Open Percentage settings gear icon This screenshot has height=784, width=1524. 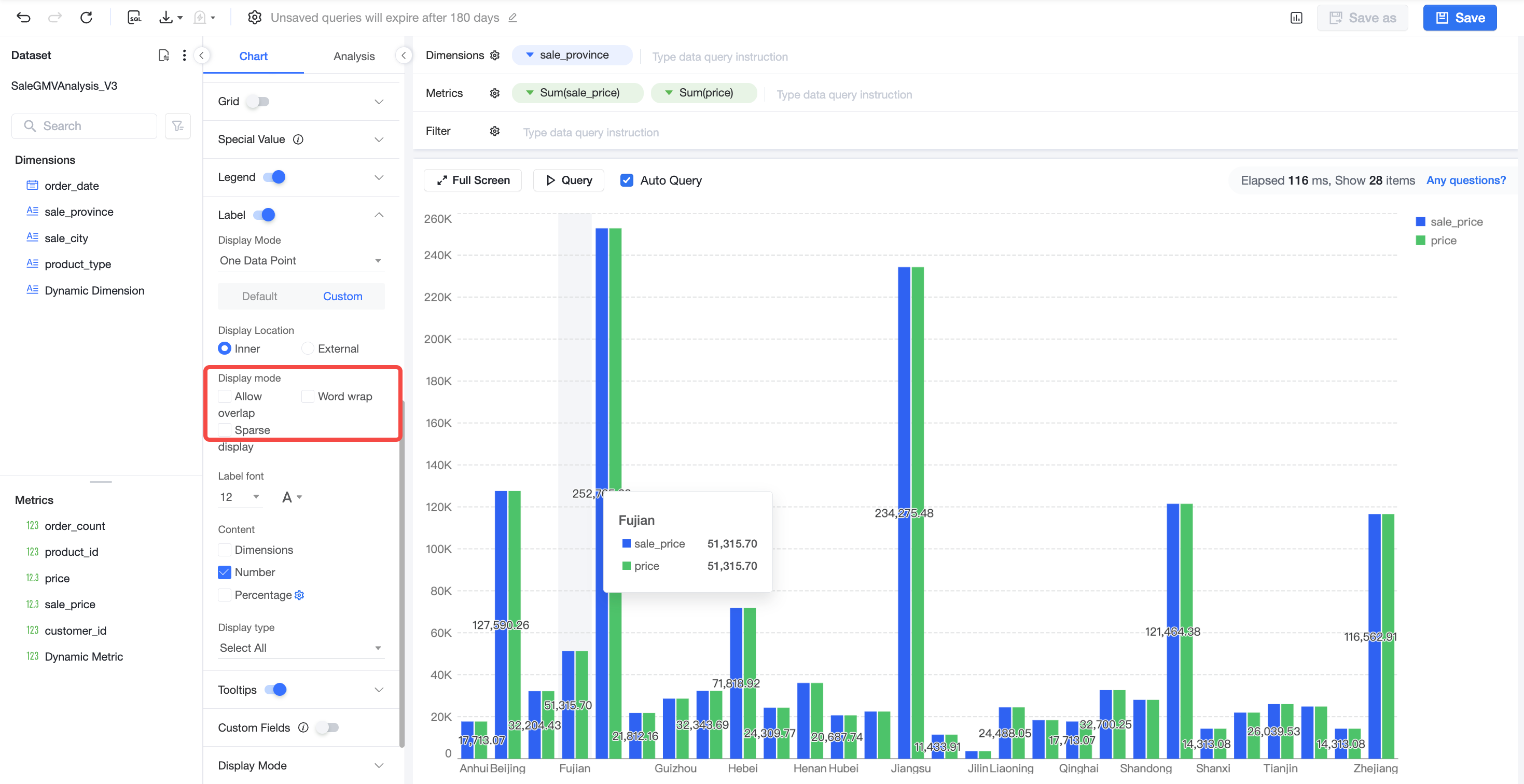[x=299, y=595]
